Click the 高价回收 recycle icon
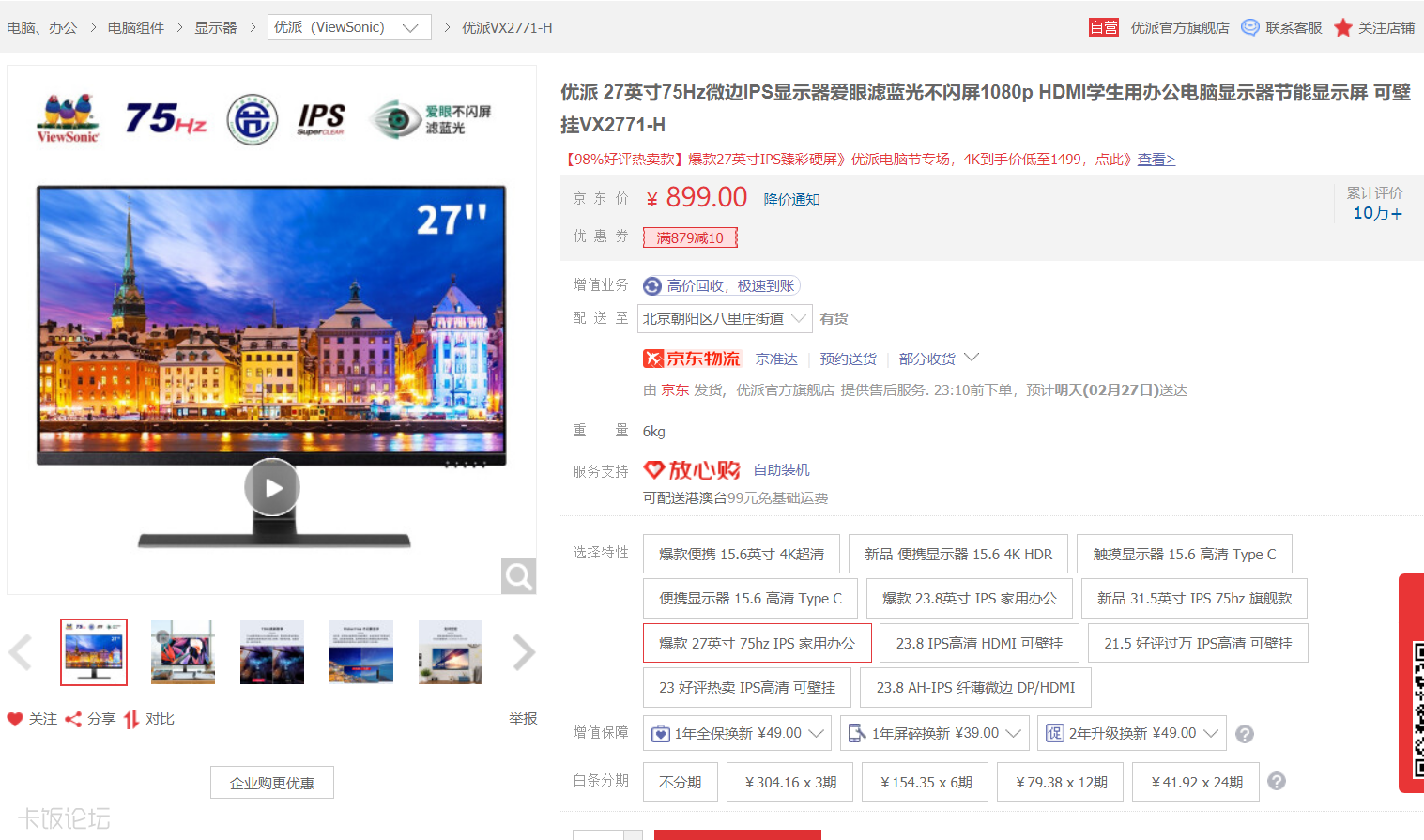Image resolution: width=1424 pixels, height=840 pixels. [652, 286]
